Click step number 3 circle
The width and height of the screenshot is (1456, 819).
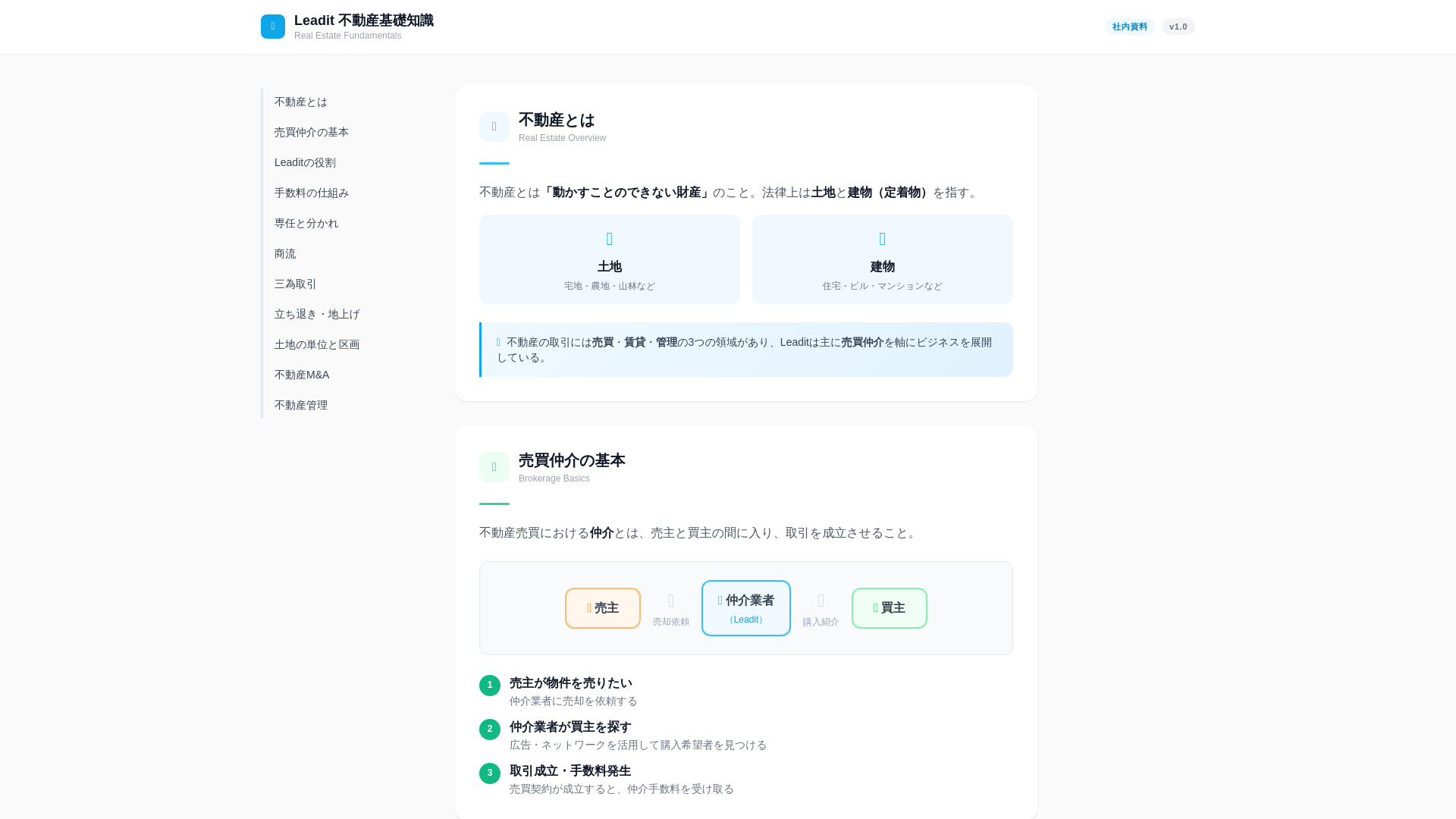tap(490, 773)
